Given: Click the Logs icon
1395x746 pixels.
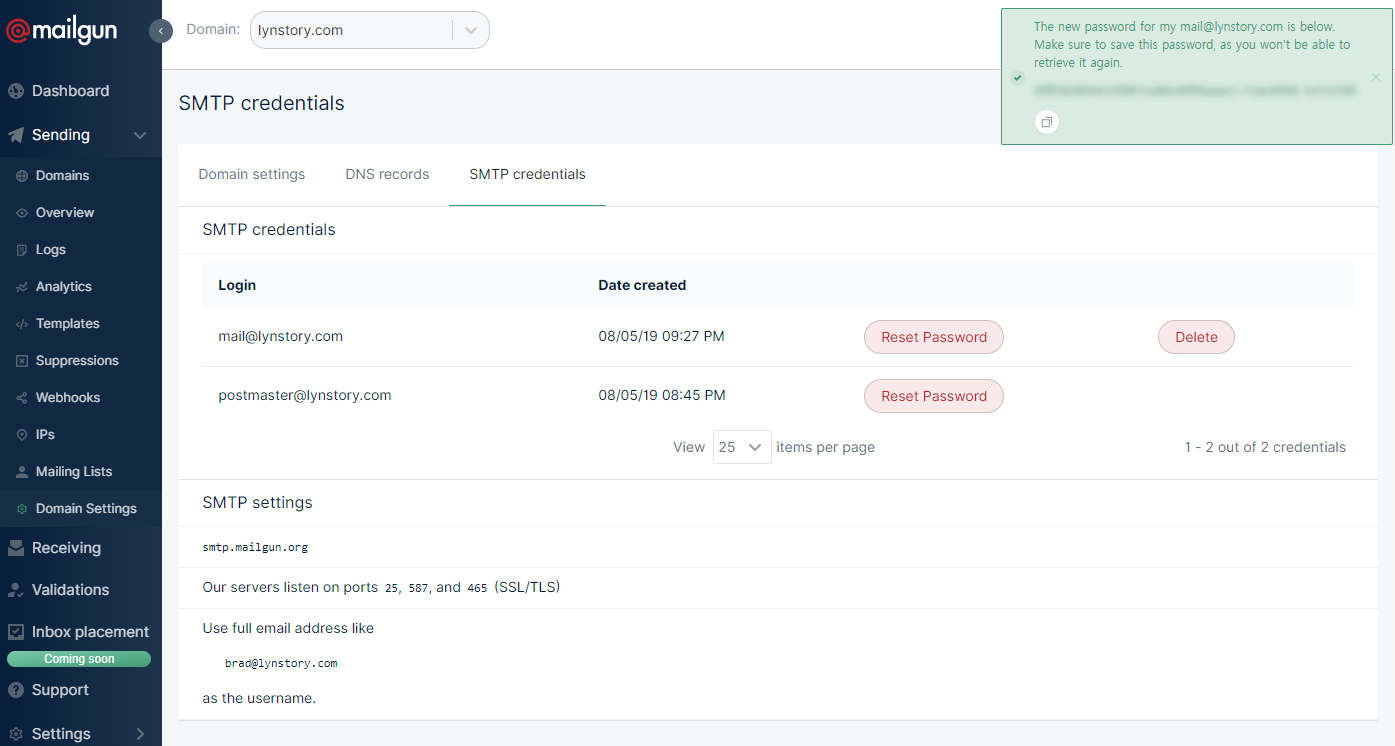Looking at the screenshot, I should tap(22, 250).
